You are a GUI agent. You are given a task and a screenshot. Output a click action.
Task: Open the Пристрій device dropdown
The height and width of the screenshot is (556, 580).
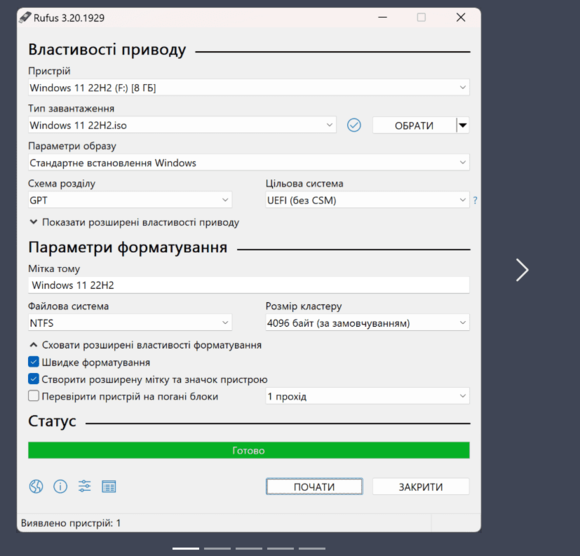tap(249, 88)
